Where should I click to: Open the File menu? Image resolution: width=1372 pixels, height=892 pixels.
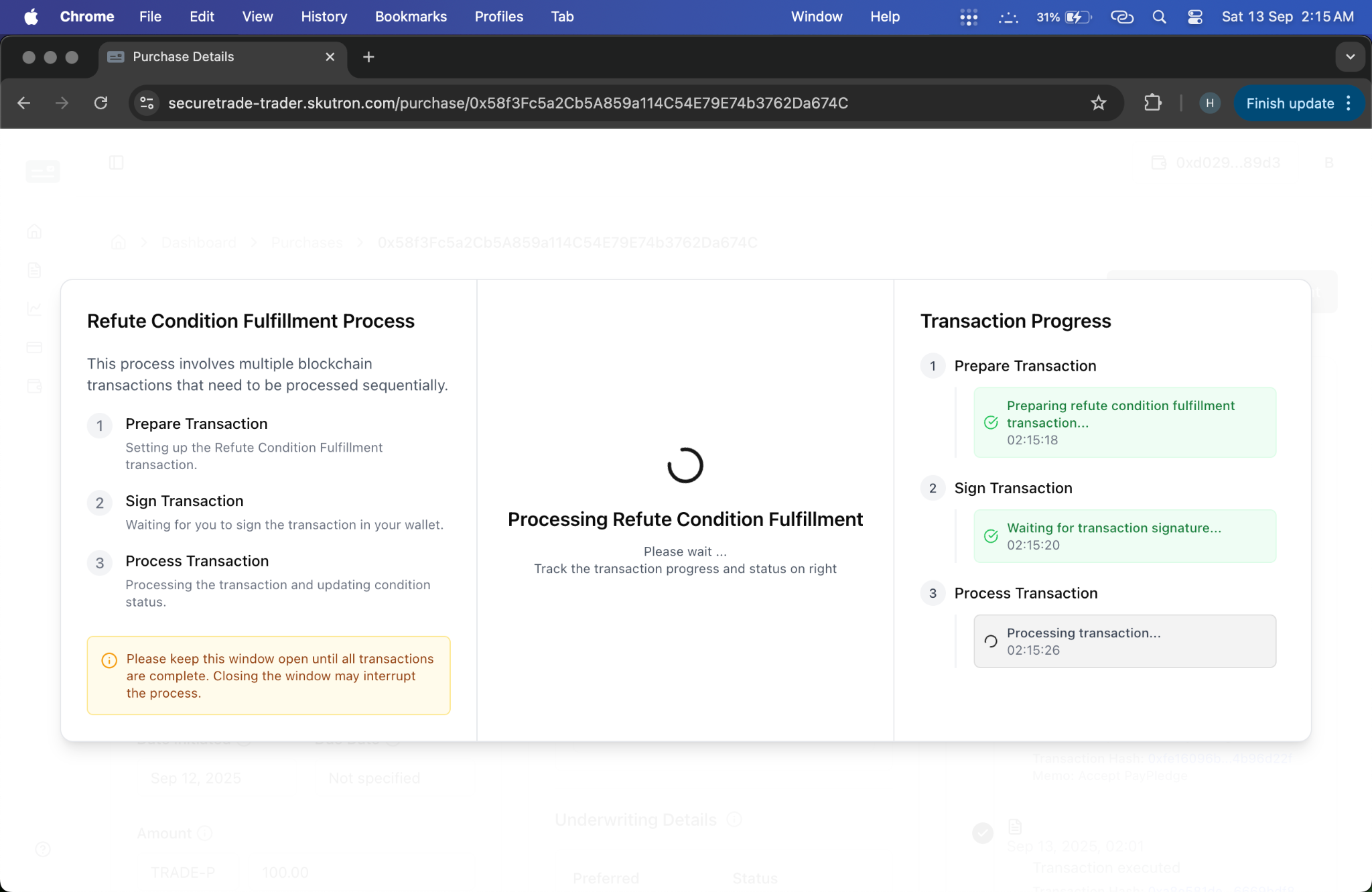coord(150,17)
